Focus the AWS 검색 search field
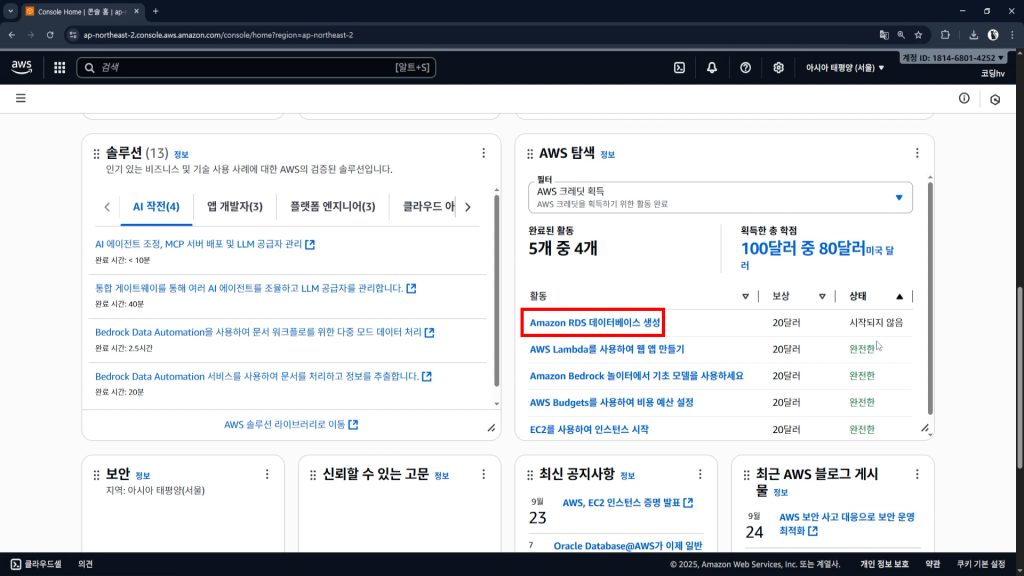The image size is (1024, 576). pyautogui.click(x=256, y=67)
